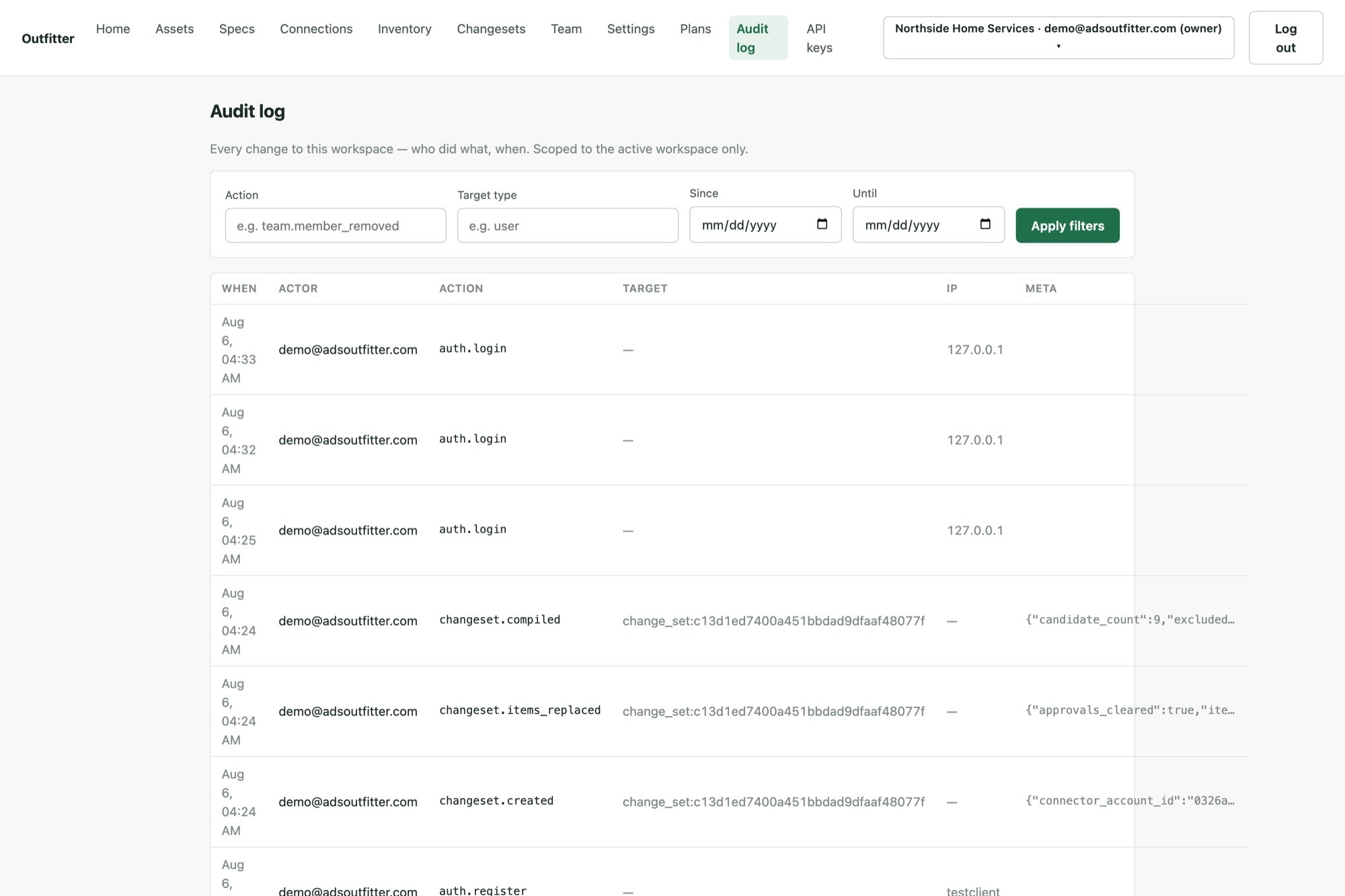The height and width of the screenshot is (896, 1345).
Task: Open the API keys page
Action: click(x=820, y=38)
